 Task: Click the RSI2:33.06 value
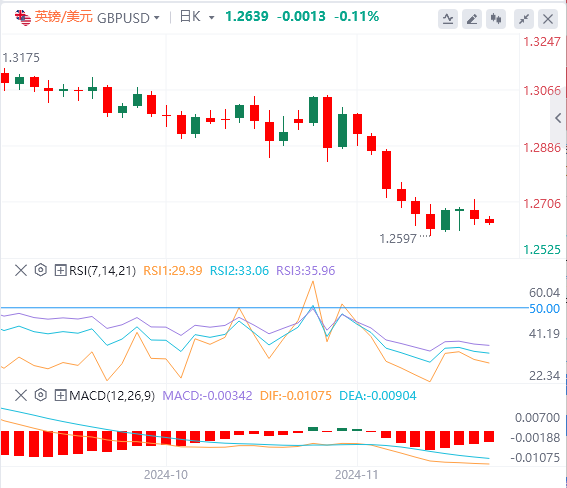(x=239, y=270)
